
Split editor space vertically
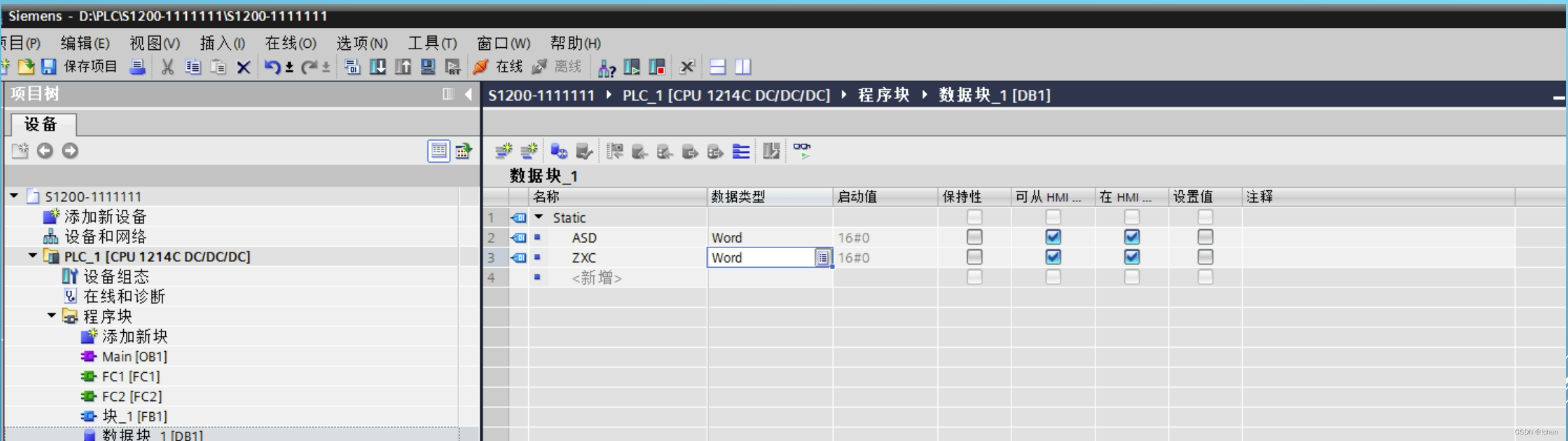(743, 67)
